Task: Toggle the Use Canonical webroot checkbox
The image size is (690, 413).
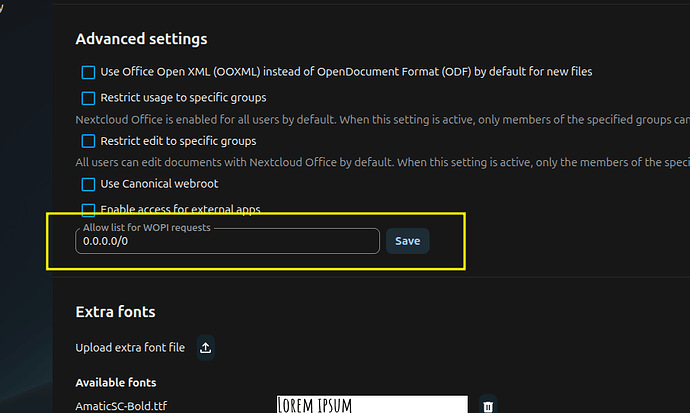Action: click(x=88, y=184)
